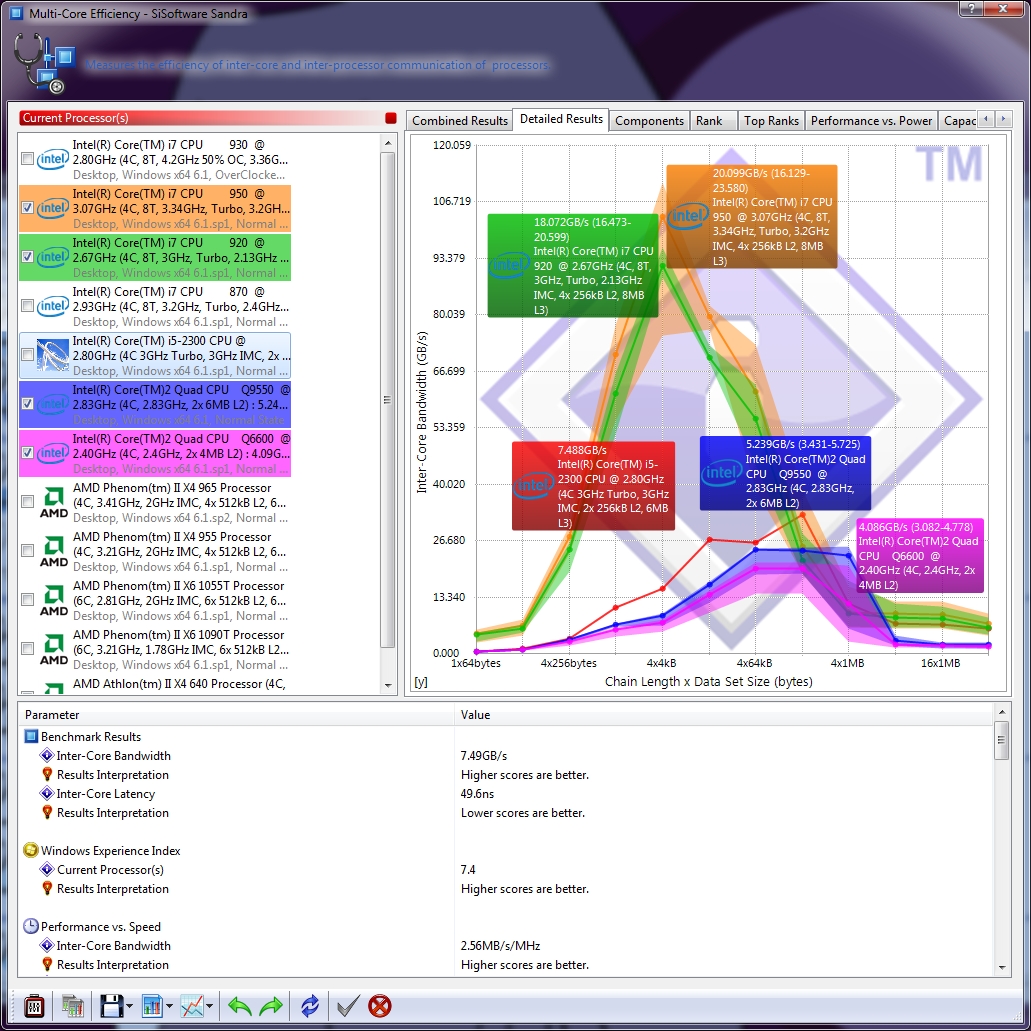Open the Performance vs. Power tab
This screenshot has height=1031, width=1031.
pos(871,121)
